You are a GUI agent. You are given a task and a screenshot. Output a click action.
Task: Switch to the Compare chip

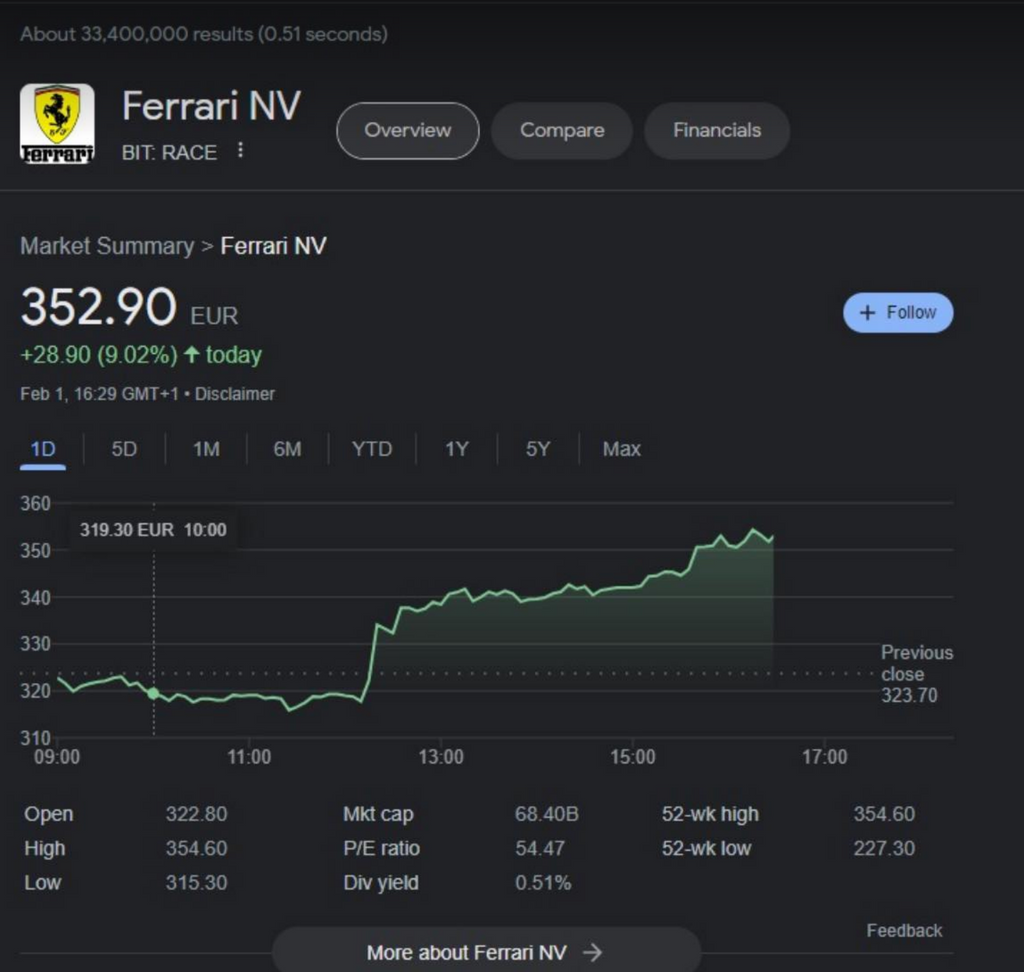coord(562,131)
